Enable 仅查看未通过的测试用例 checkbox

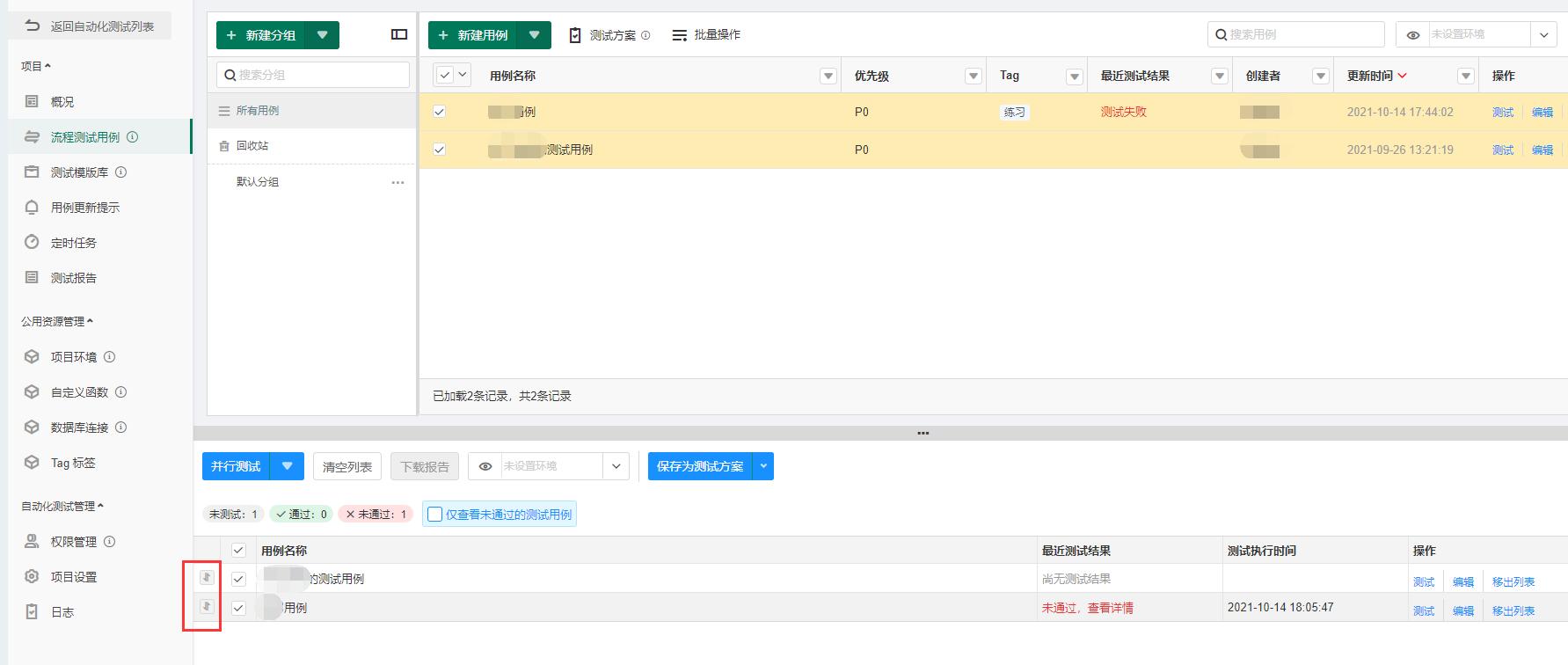434,515
